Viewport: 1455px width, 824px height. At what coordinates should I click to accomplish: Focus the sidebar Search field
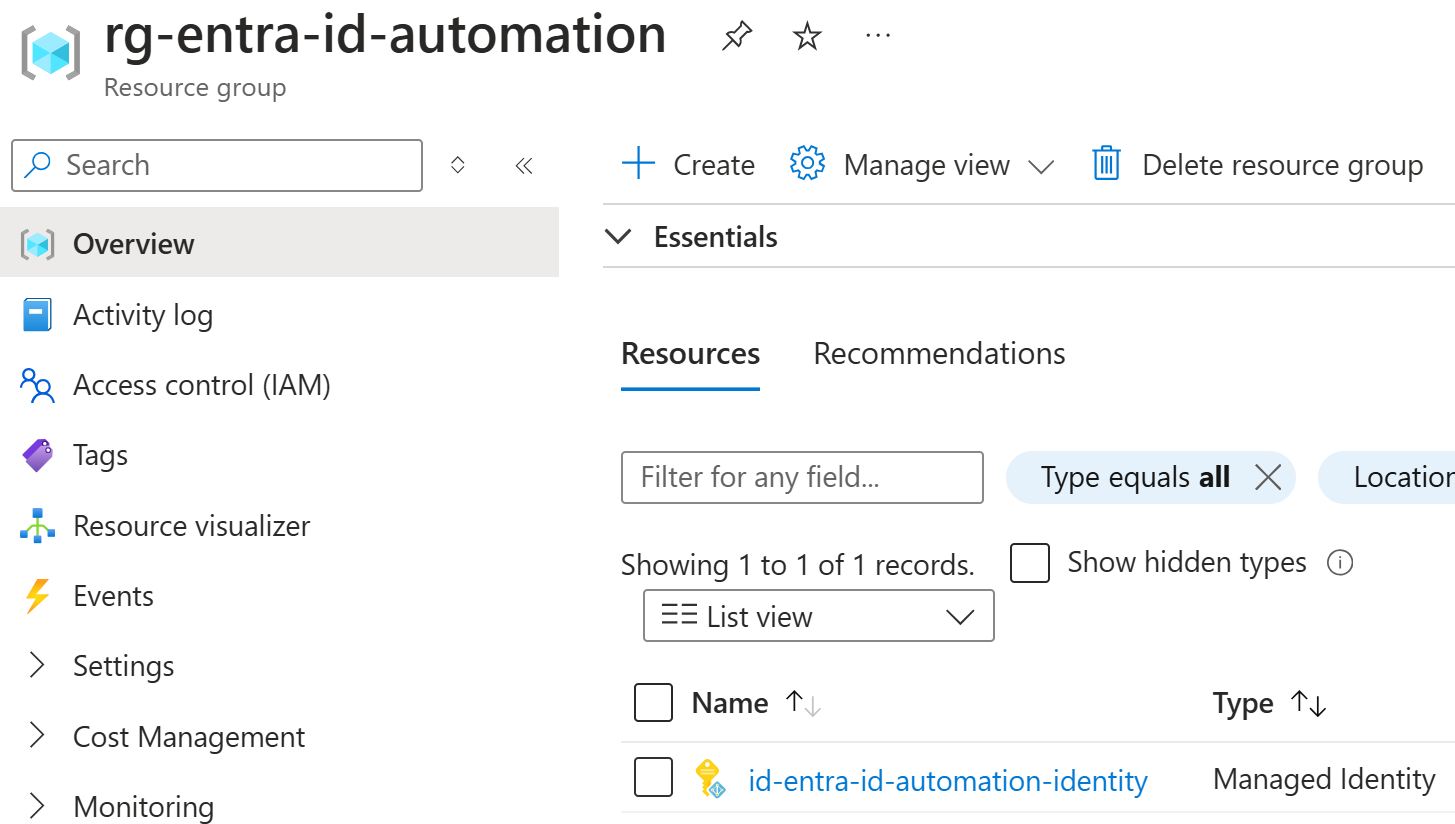coord(217,165)
